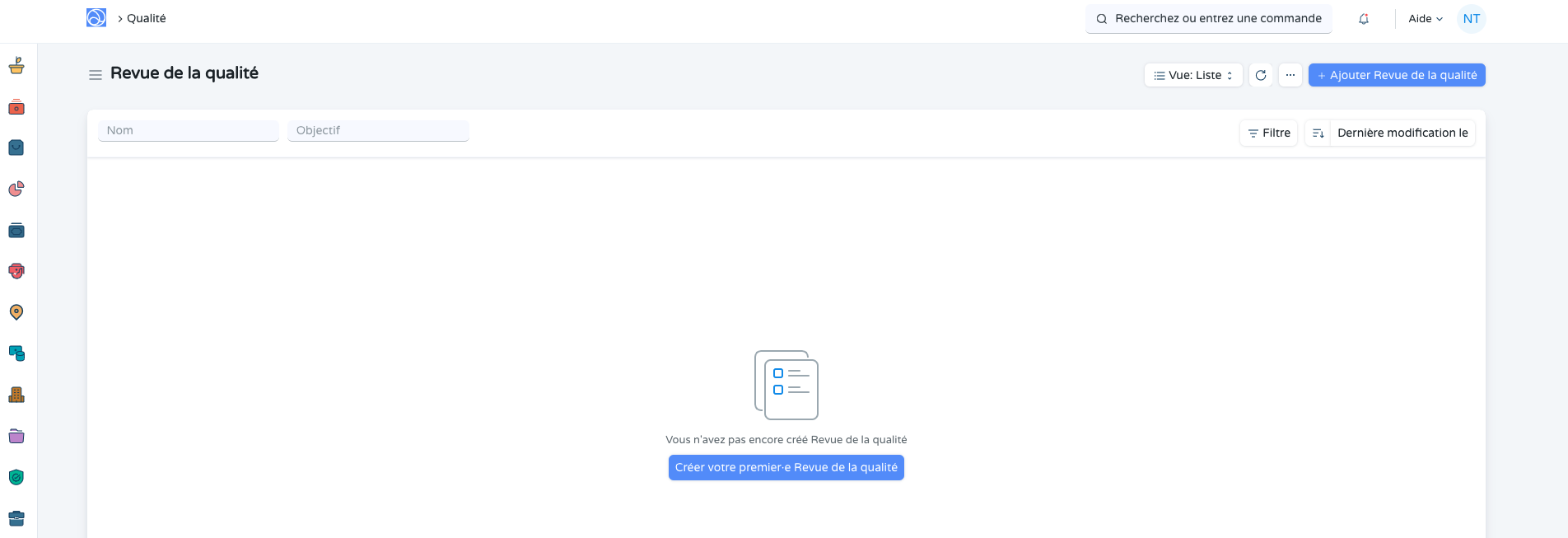Click the app logo in the header
1568x538 pixels.
tap(96, 18)
